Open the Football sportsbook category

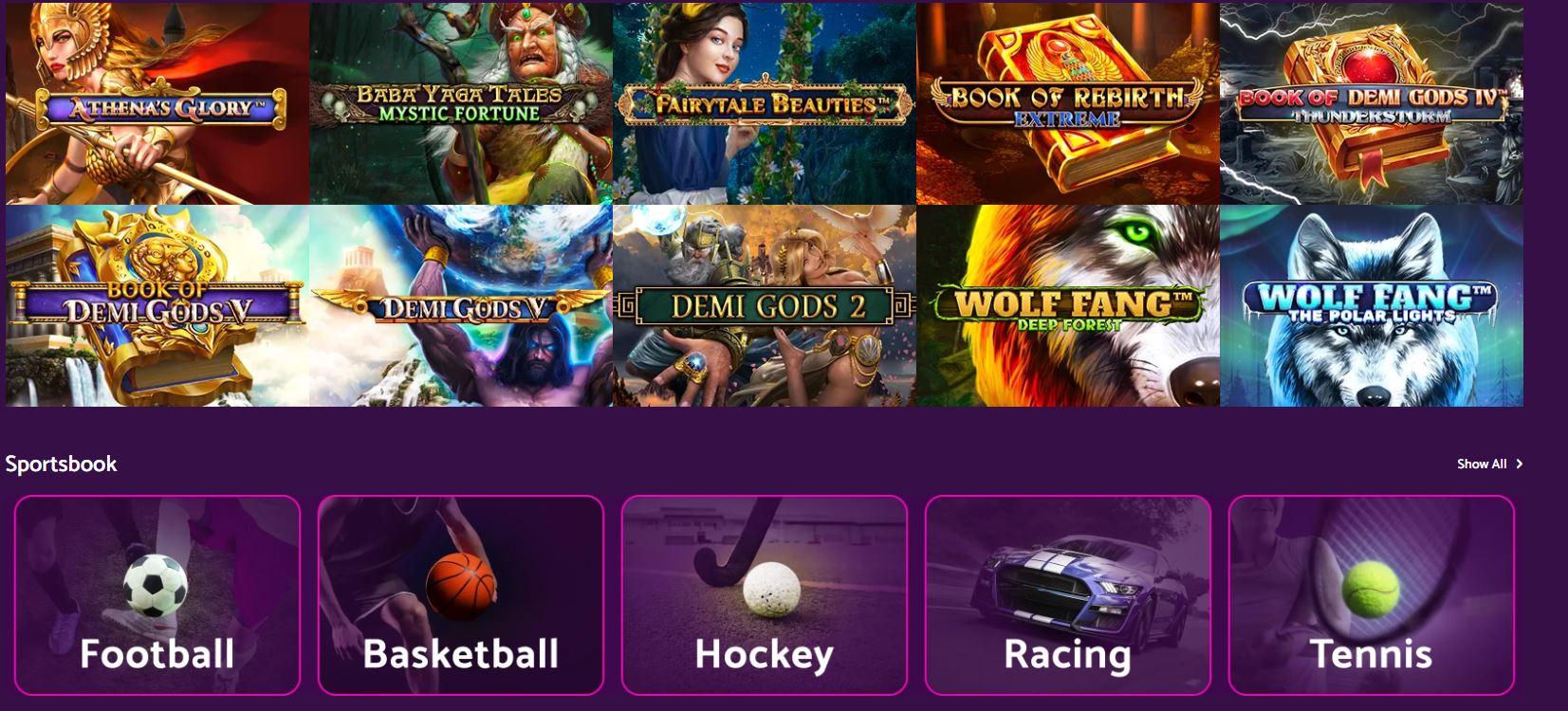pos(157,595)
